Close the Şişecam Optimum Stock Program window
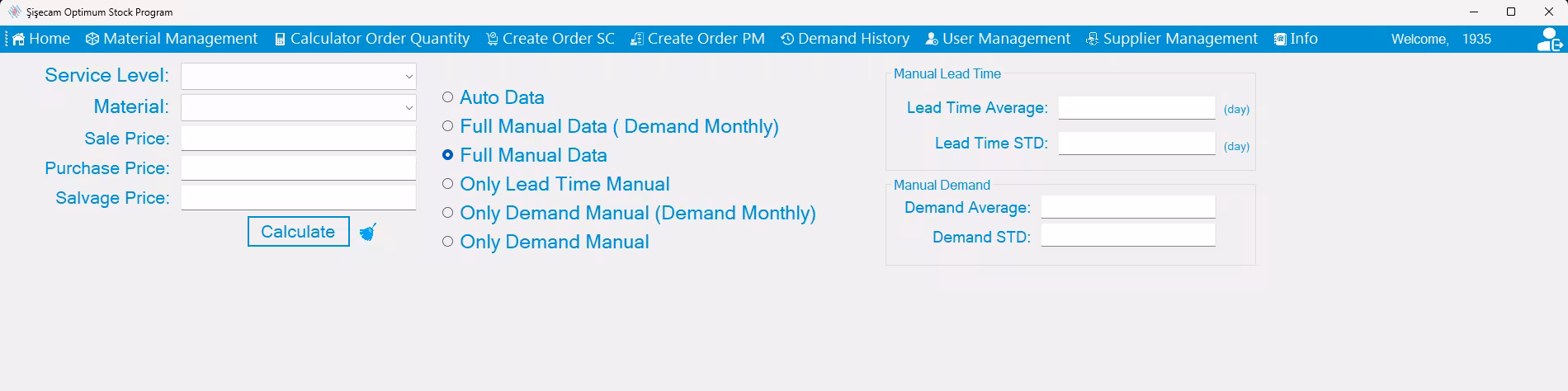 pos(1549,12)
